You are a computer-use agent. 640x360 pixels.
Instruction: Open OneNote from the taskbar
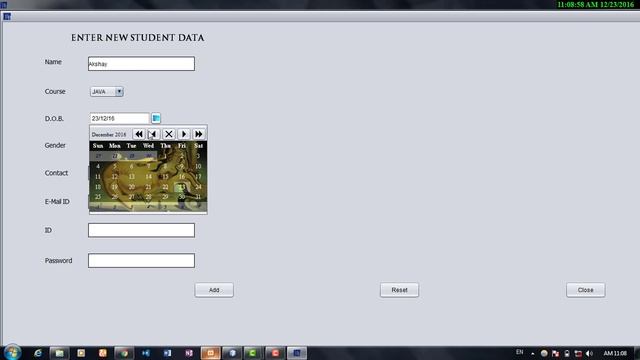pos(189,353)
